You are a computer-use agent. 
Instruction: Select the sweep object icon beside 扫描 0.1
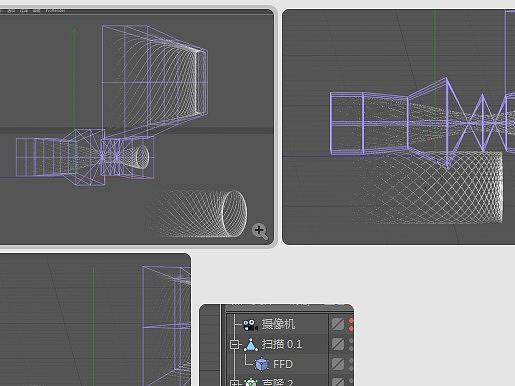point(251,345)
